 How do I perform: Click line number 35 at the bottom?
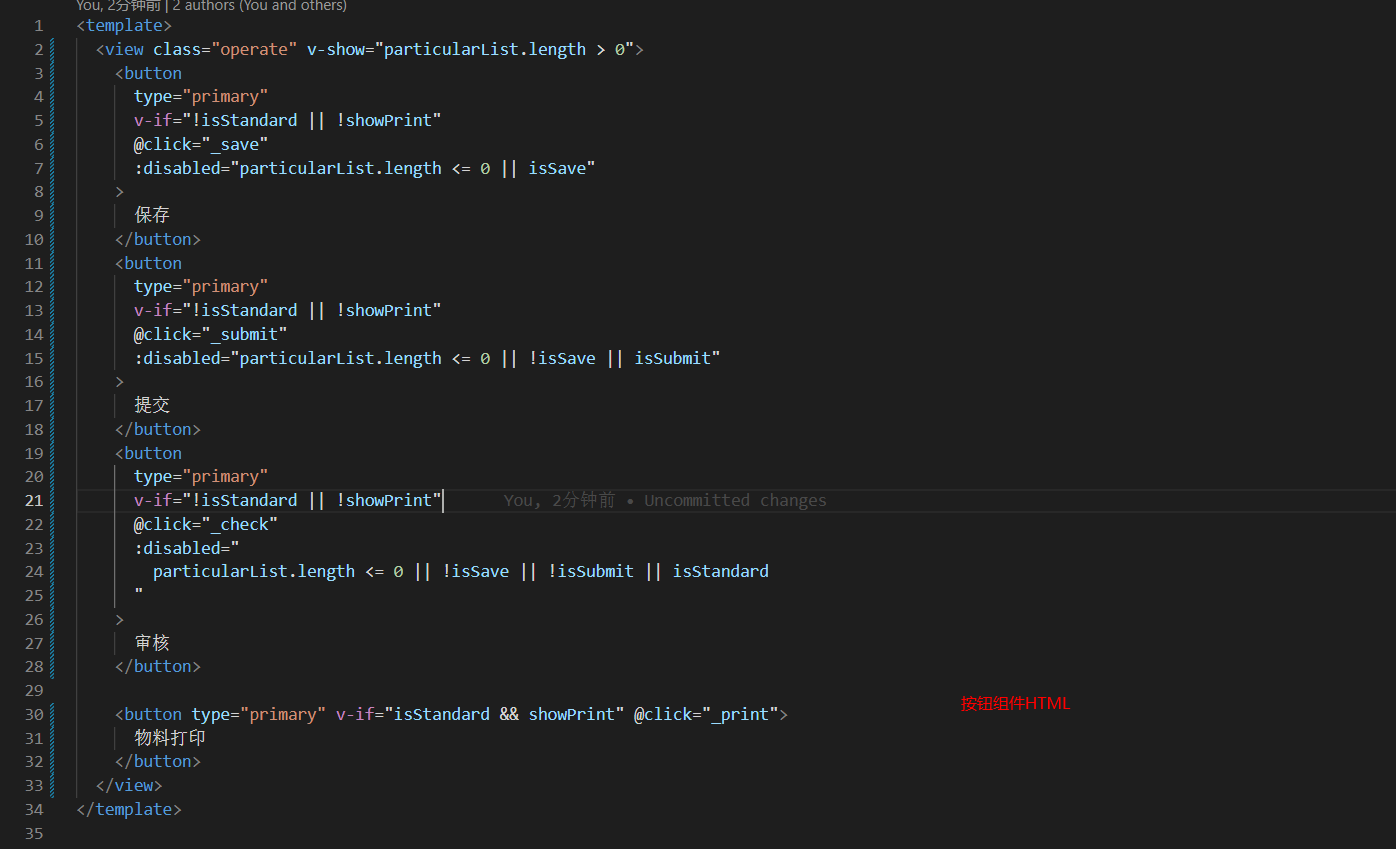click(34, 833)
